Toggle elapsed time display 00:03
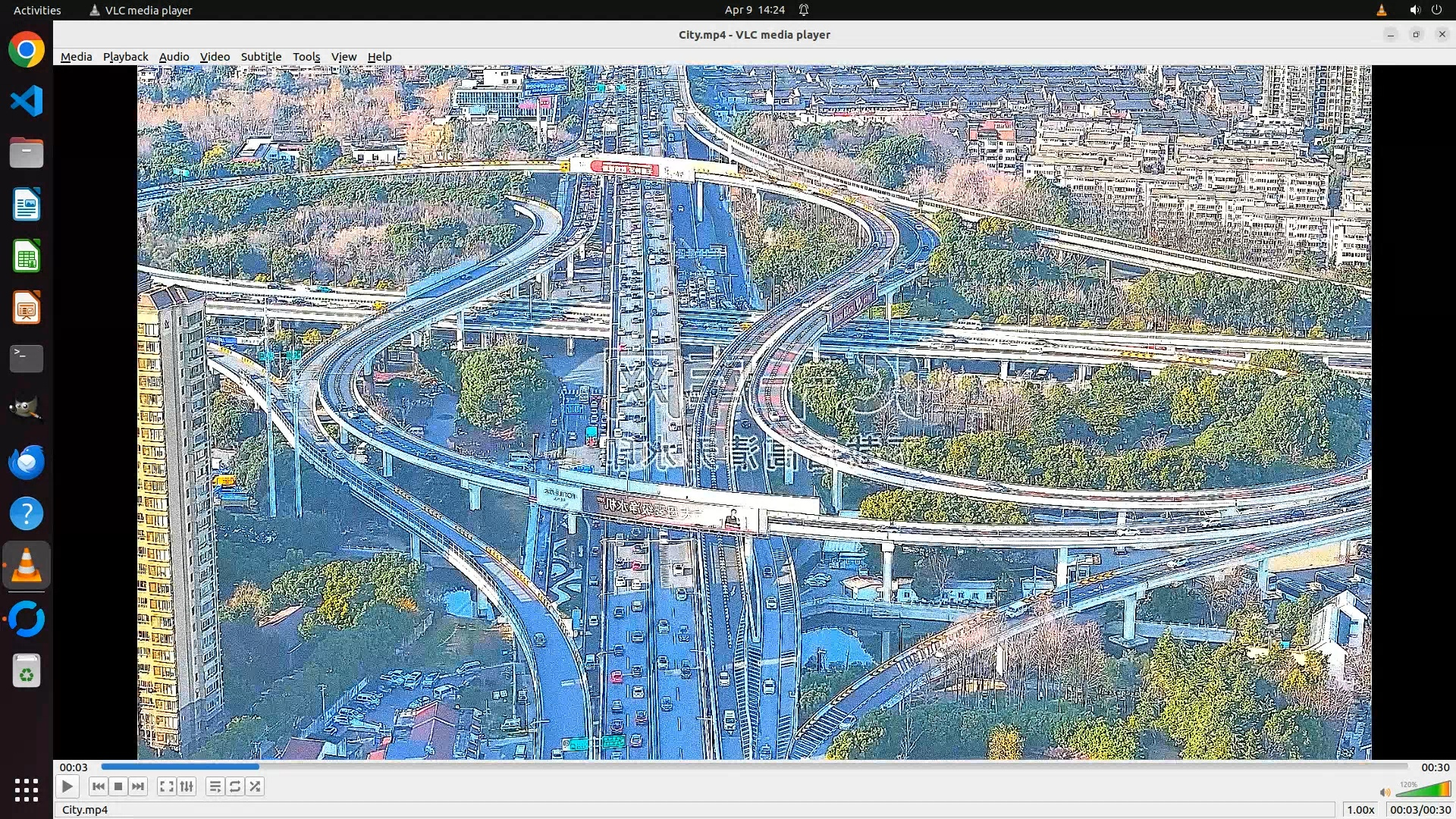1456x819 pixels. coord(74,767)
